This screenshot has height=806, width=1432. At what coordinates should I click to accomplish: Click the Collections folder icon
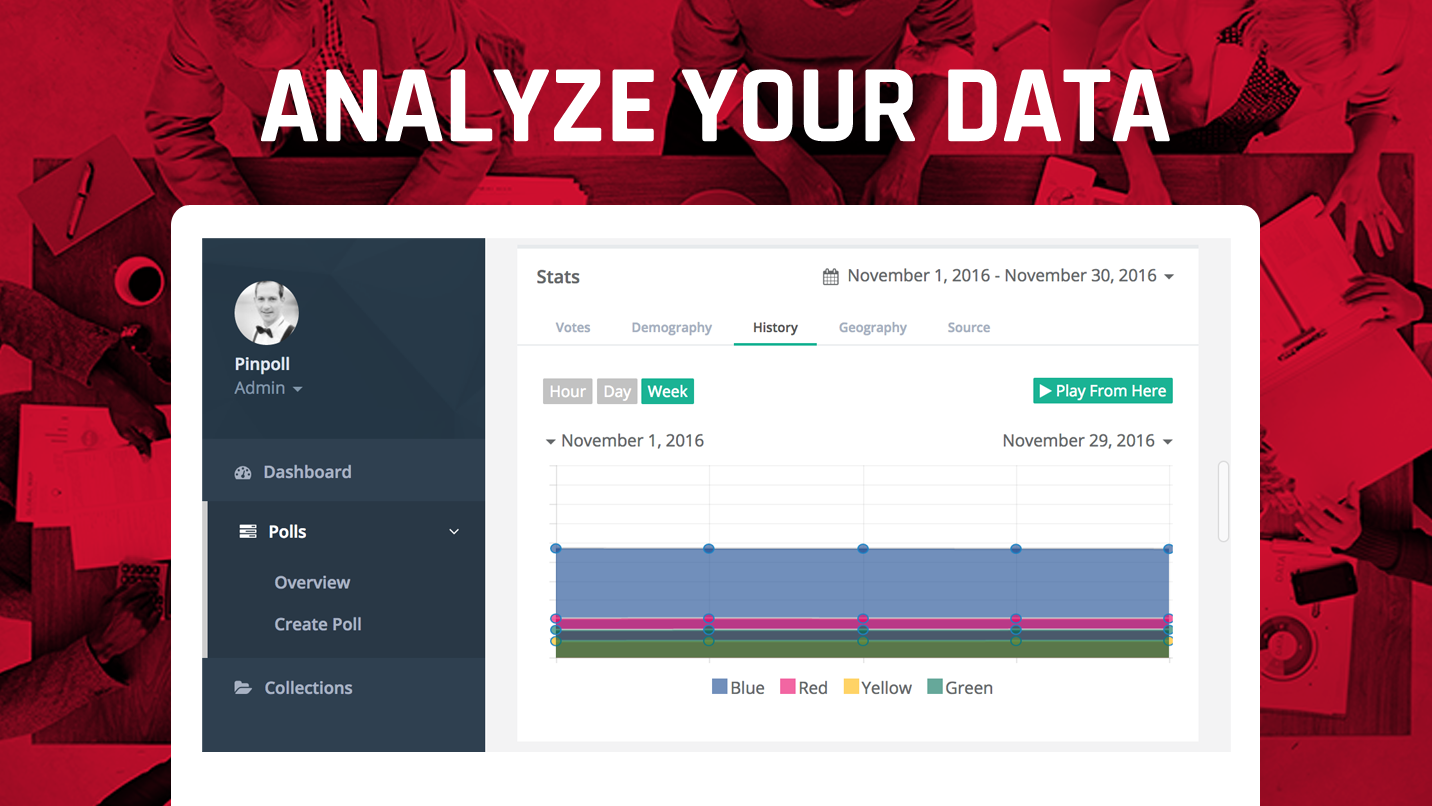tap(243, 688)
